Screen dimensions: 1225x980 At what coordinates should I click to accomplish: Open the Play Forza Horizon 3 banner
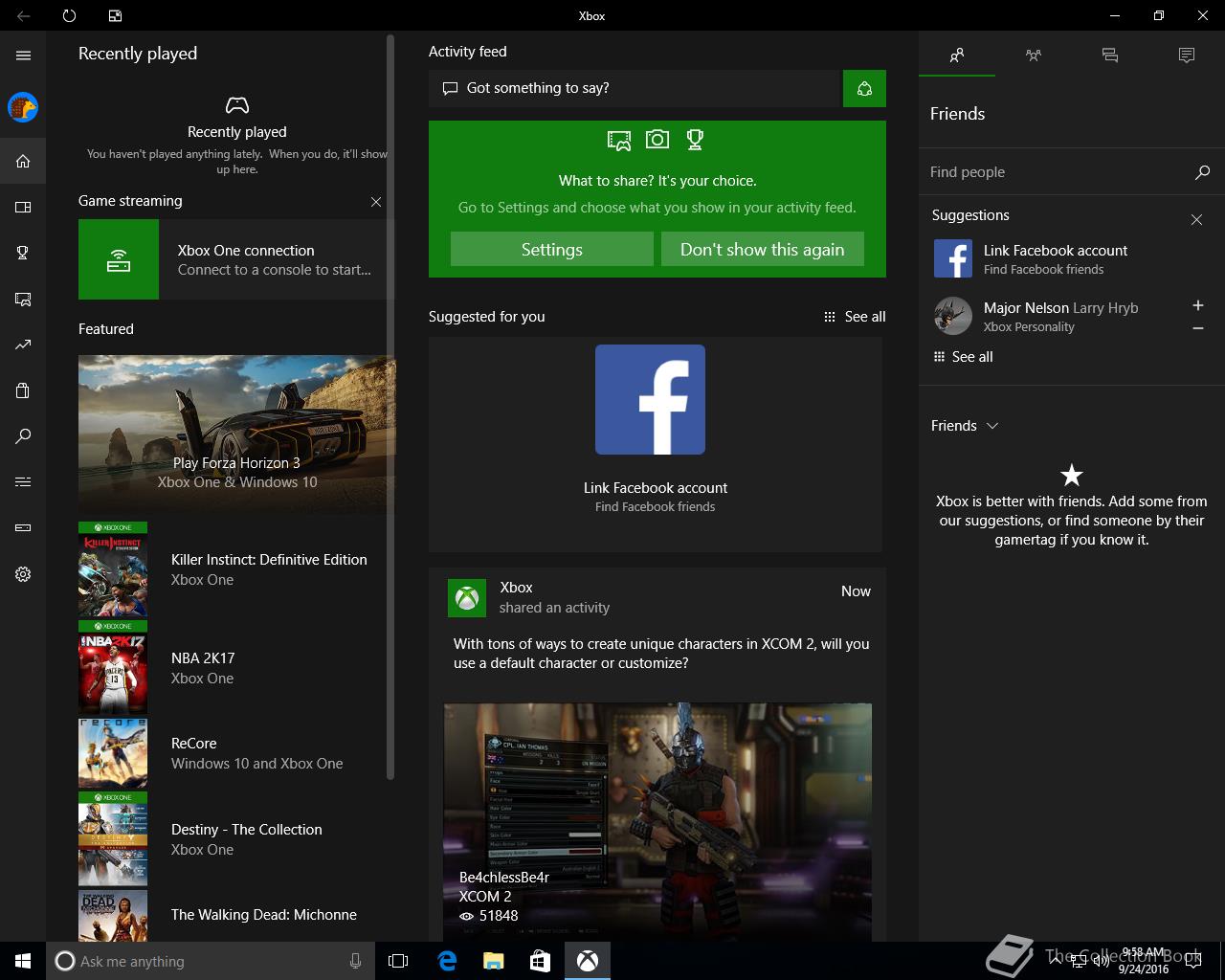tap(236, 435)
